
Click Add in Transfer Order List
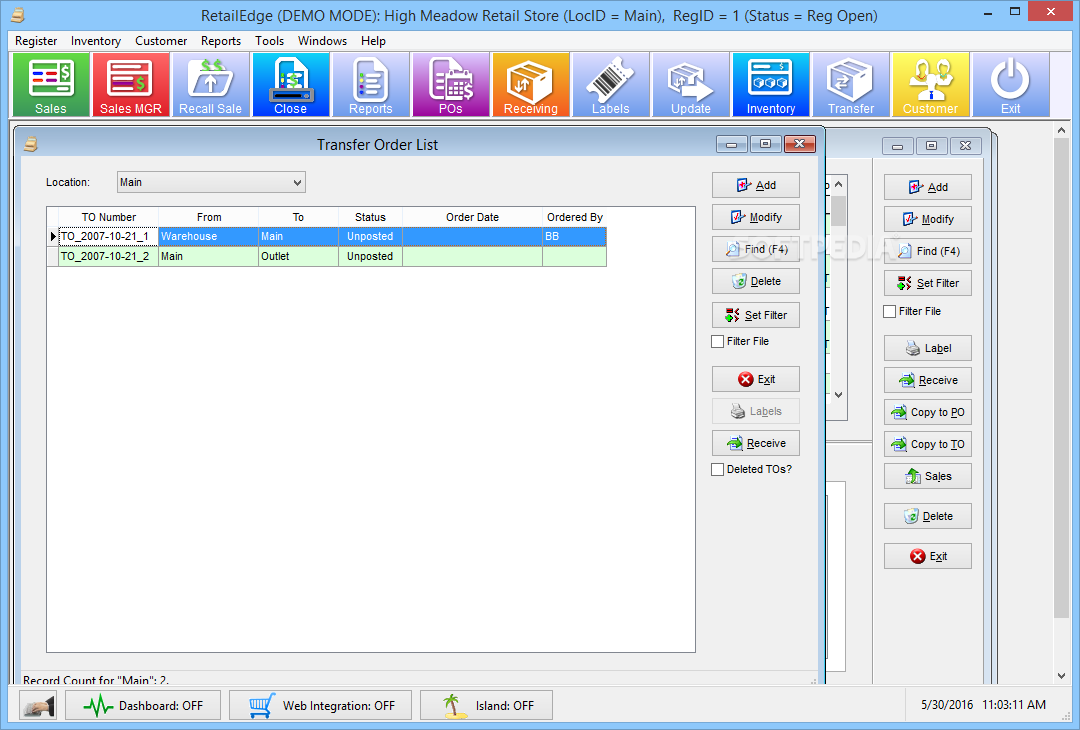click(756, 185)
